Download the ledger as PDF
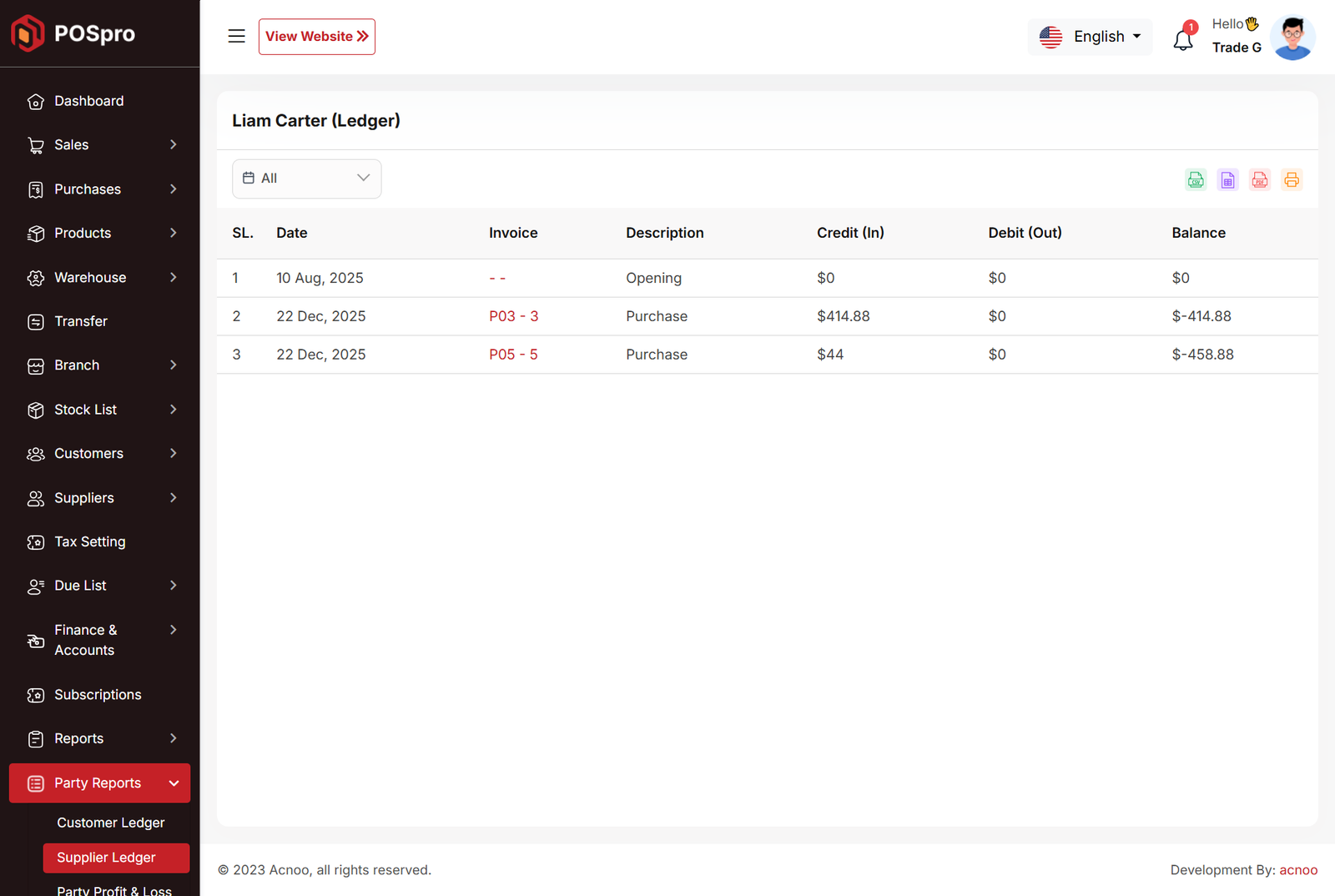Screen dimensions: 1335x896 (1260, 179)
